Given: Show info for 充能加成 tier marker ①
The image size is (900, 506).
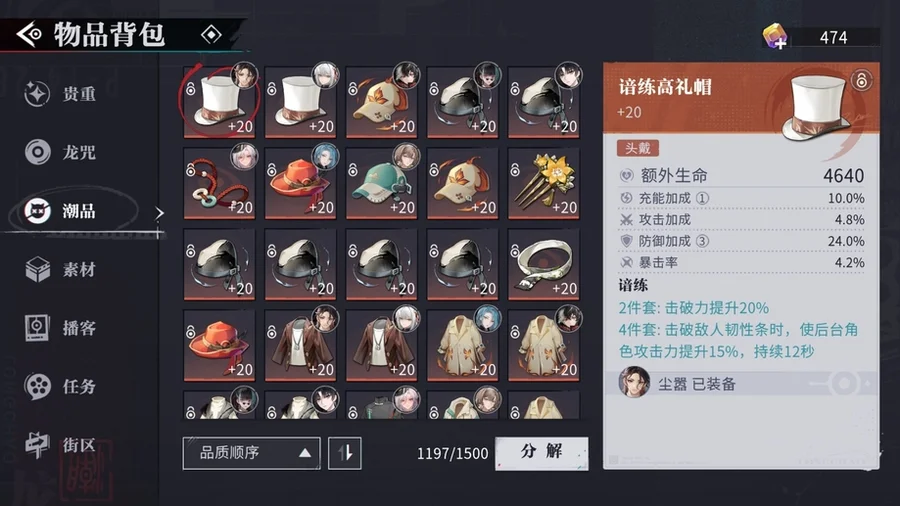Looking at the screenshot, I should (702, 198).
